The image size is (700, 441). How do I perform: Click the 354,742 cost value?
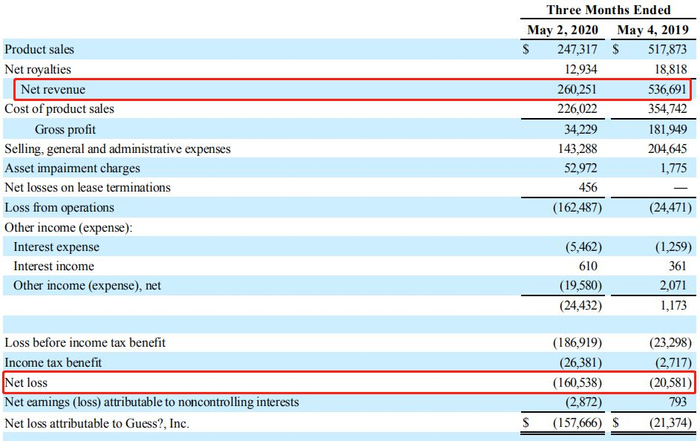(x=667, y=109)
